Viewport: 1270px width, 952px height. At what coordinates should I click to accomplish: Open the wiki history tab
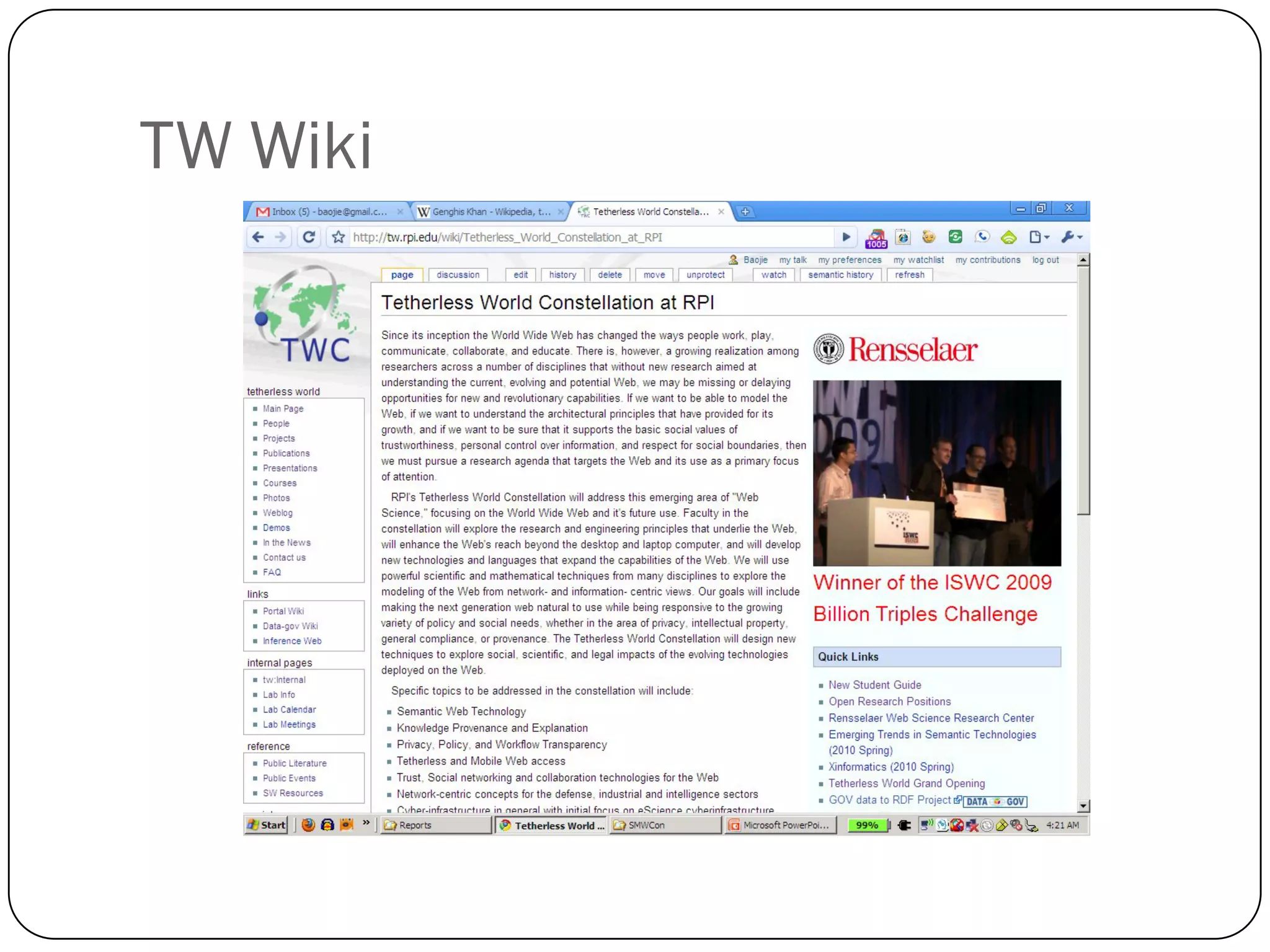coord(562,275)
